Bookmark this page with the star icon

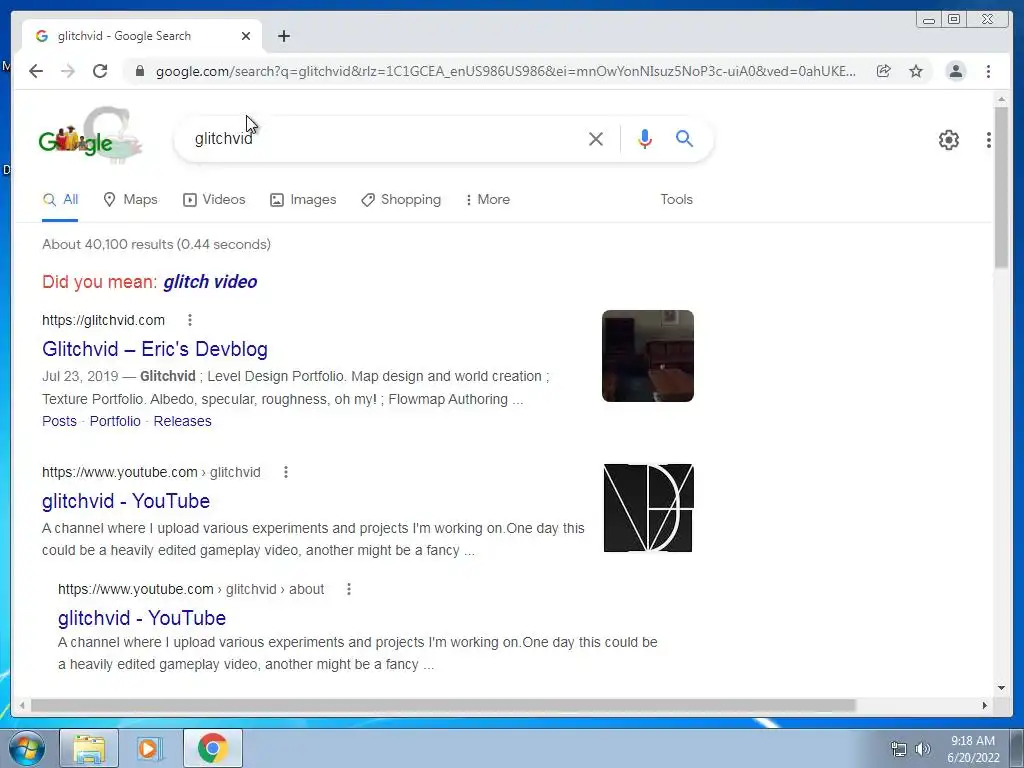click(916, 71)
